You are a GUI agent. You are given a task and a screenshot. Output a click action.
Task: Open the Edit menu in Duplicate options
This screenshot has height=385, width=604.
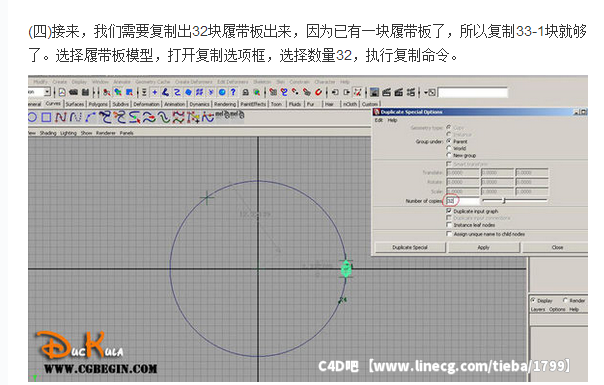379,120
